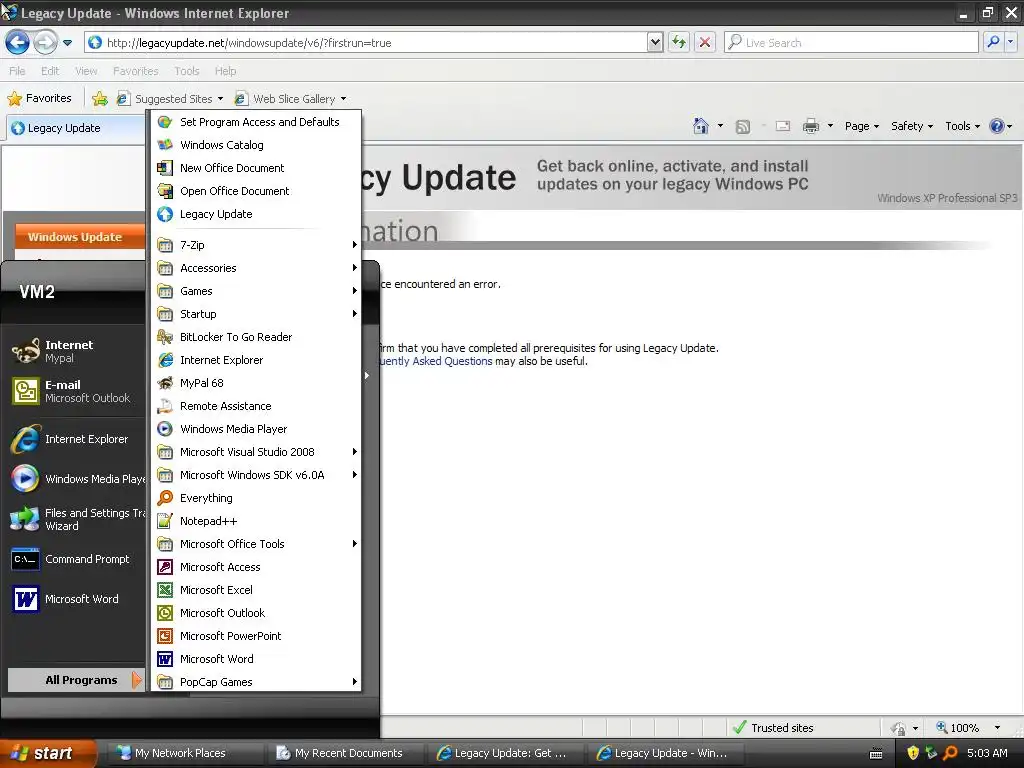Click All Programs button
Viewport: 1024px width, 768px height.
click(76, 680)
